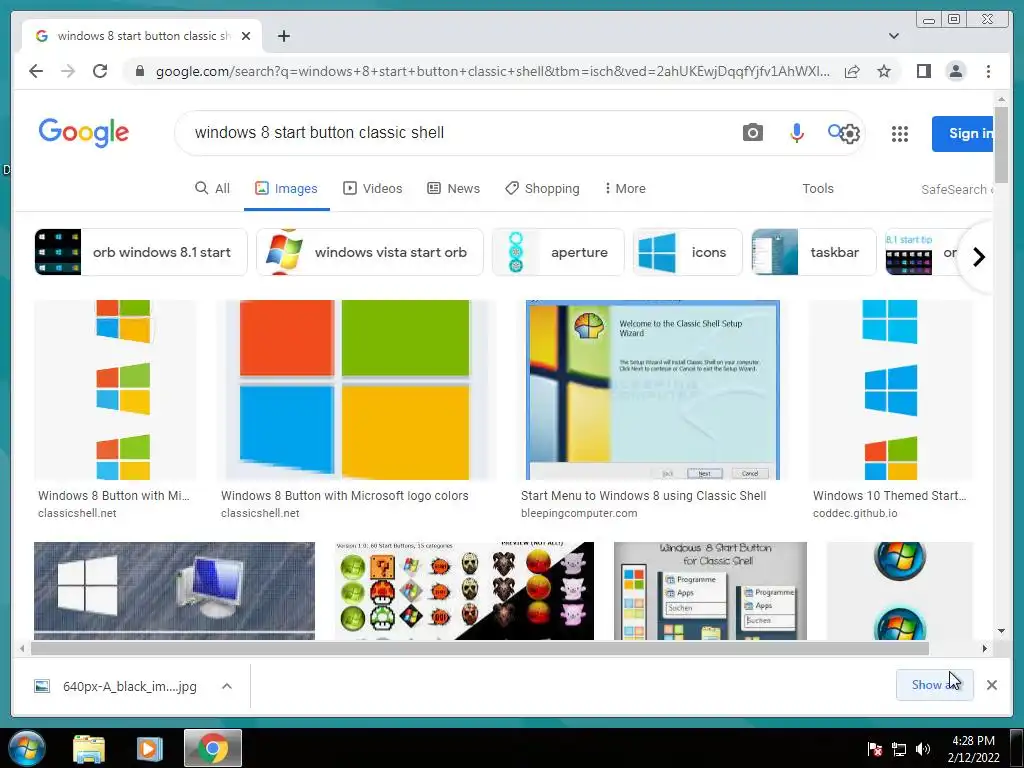Click the vertical scrollbar down arrow
This screenshot has width=1024, height=768.
click(1001, 631)
